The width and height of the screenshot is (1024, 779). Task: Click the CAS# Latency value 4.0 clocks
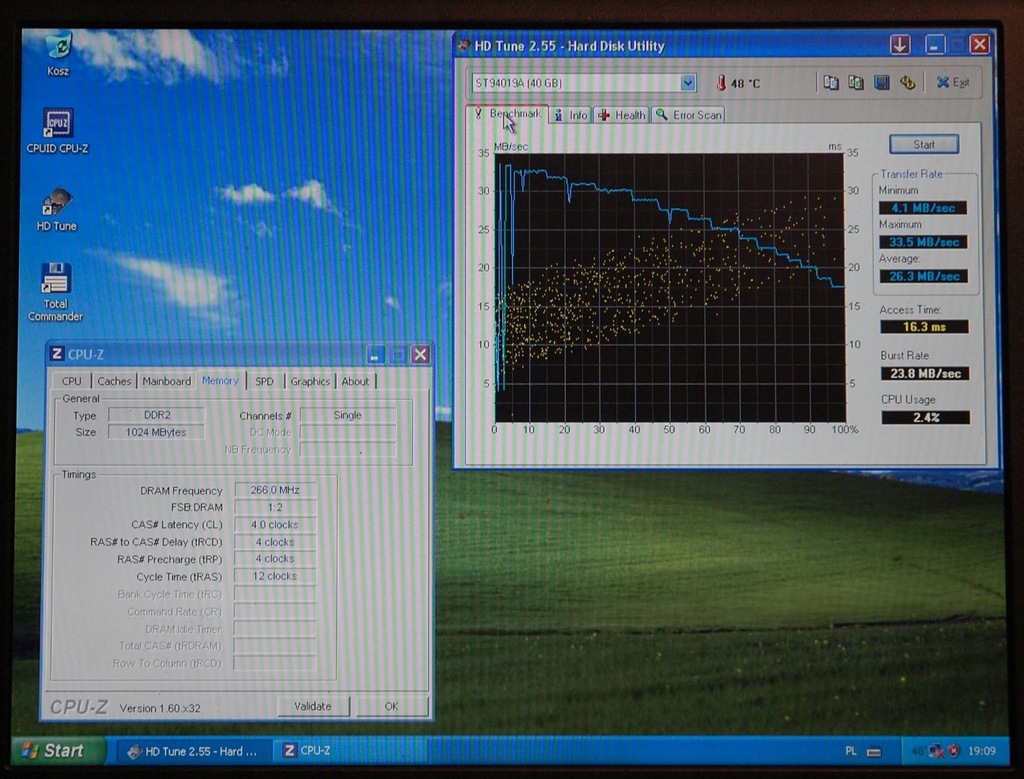[275, 524]
